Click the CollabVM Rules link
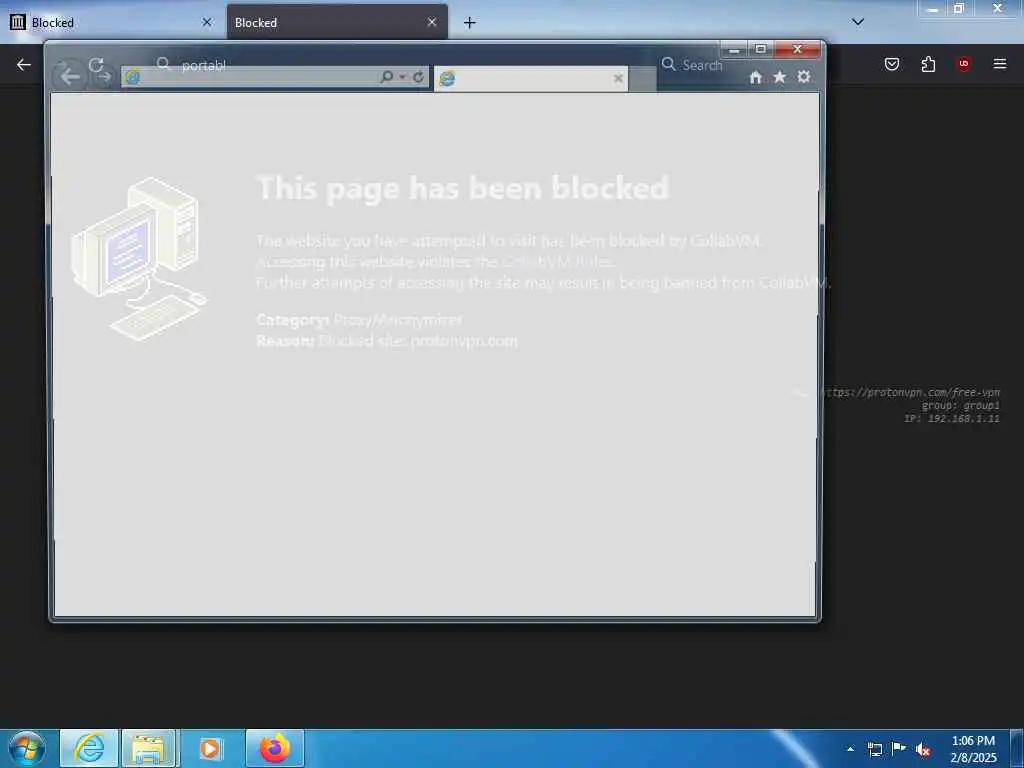 click(557, 262)
